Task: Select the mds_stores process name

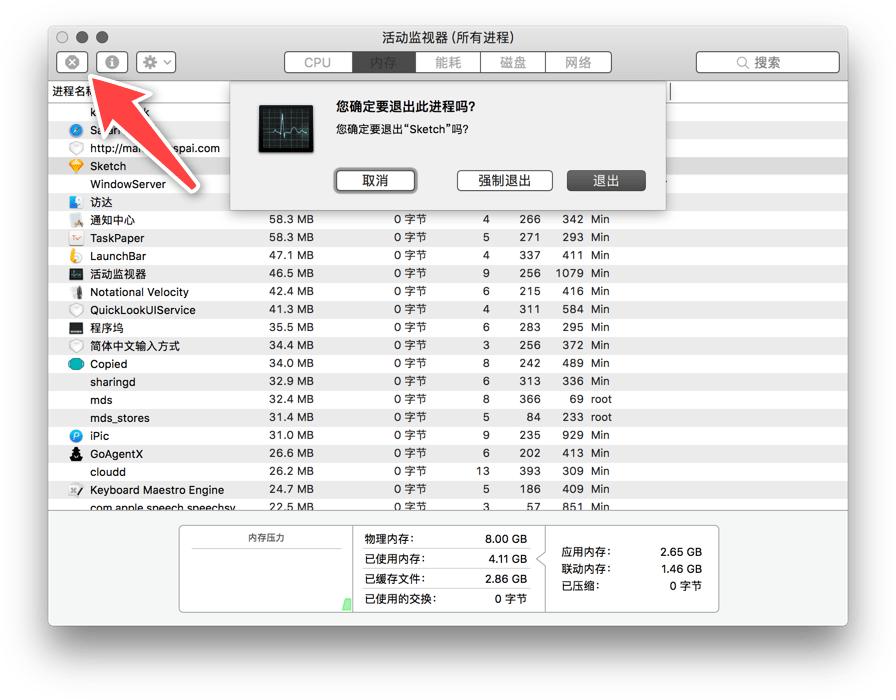Action: (x=119, y=418)
